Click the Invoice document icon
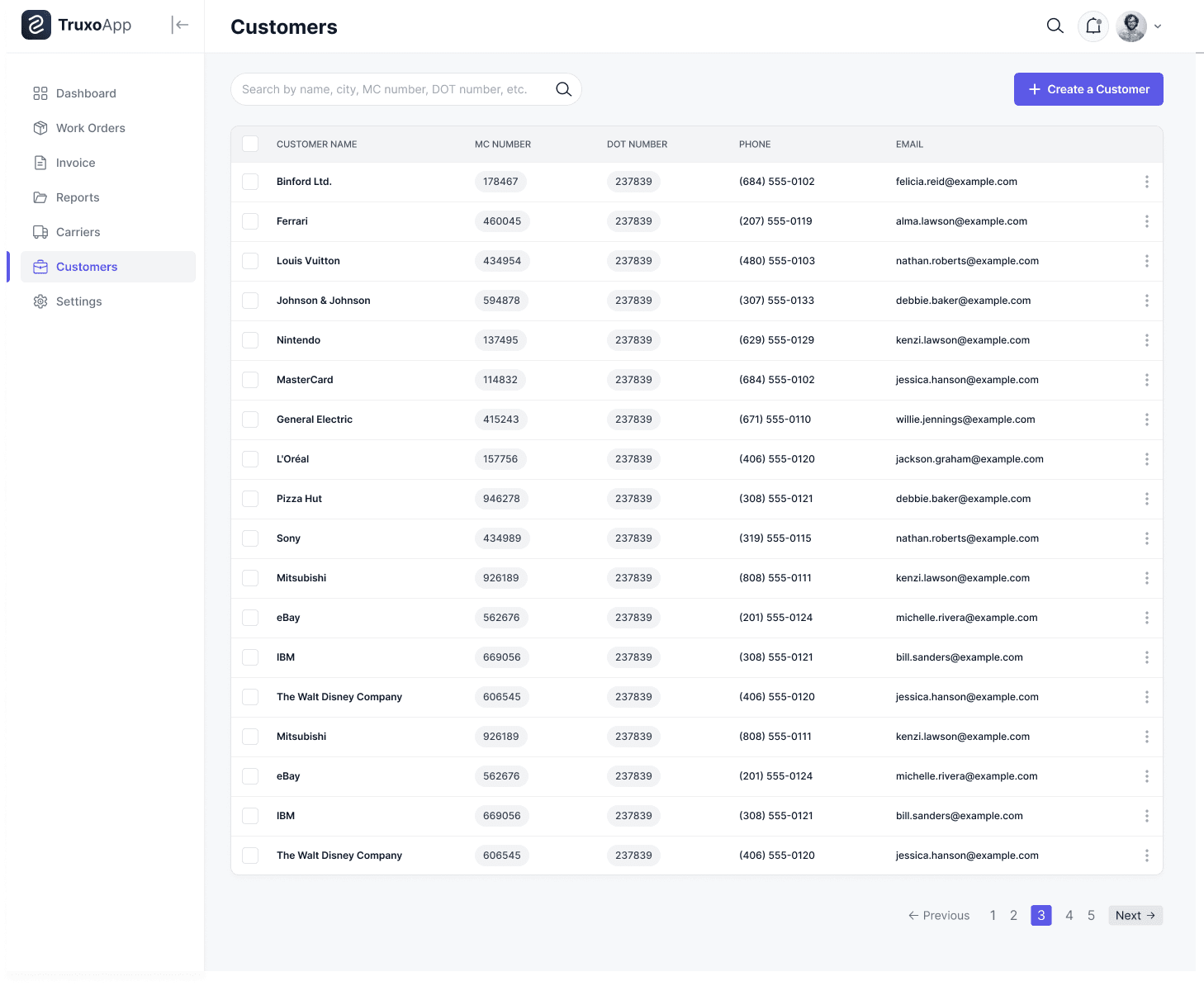Screen dimensions: 1204x986 coord(40,163)
